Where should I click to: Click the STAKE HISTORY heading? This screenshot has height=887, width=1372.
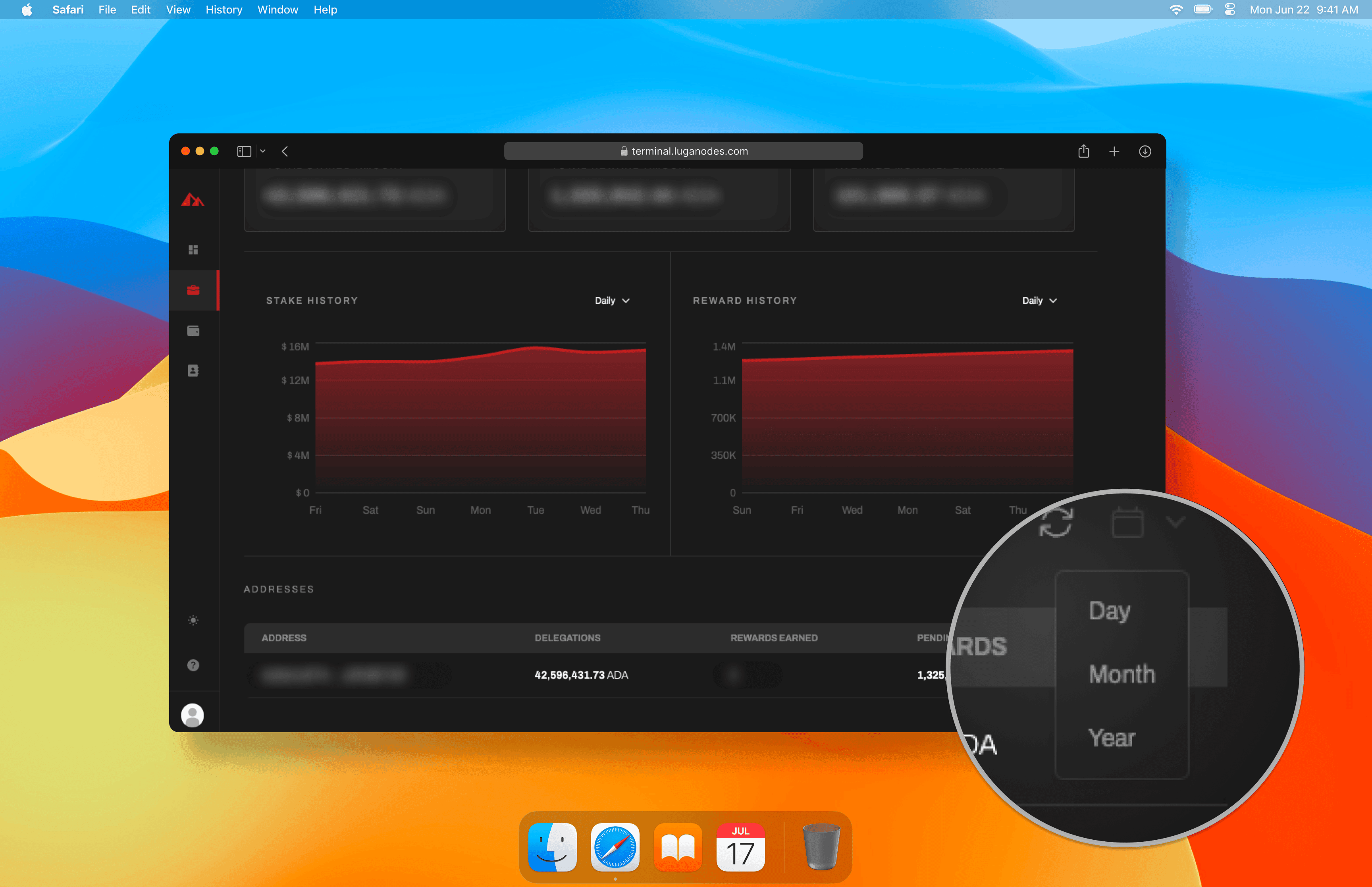pos(312,301)
